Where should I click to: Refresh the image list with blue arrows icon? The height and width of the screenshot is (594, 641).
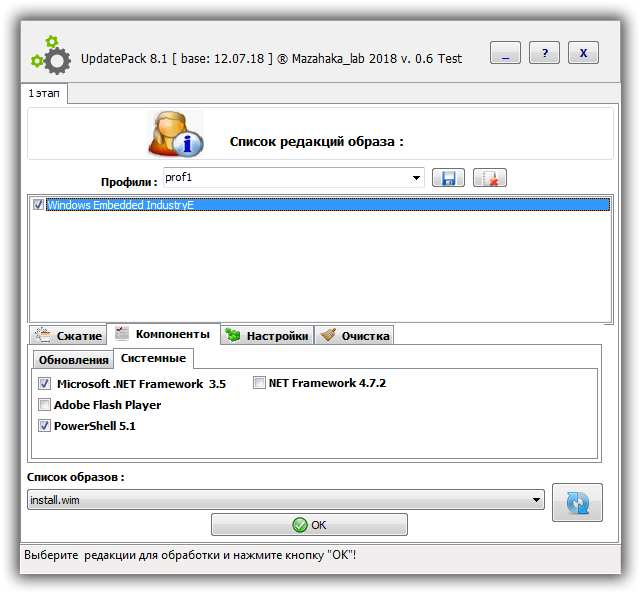tap(577, 502)
